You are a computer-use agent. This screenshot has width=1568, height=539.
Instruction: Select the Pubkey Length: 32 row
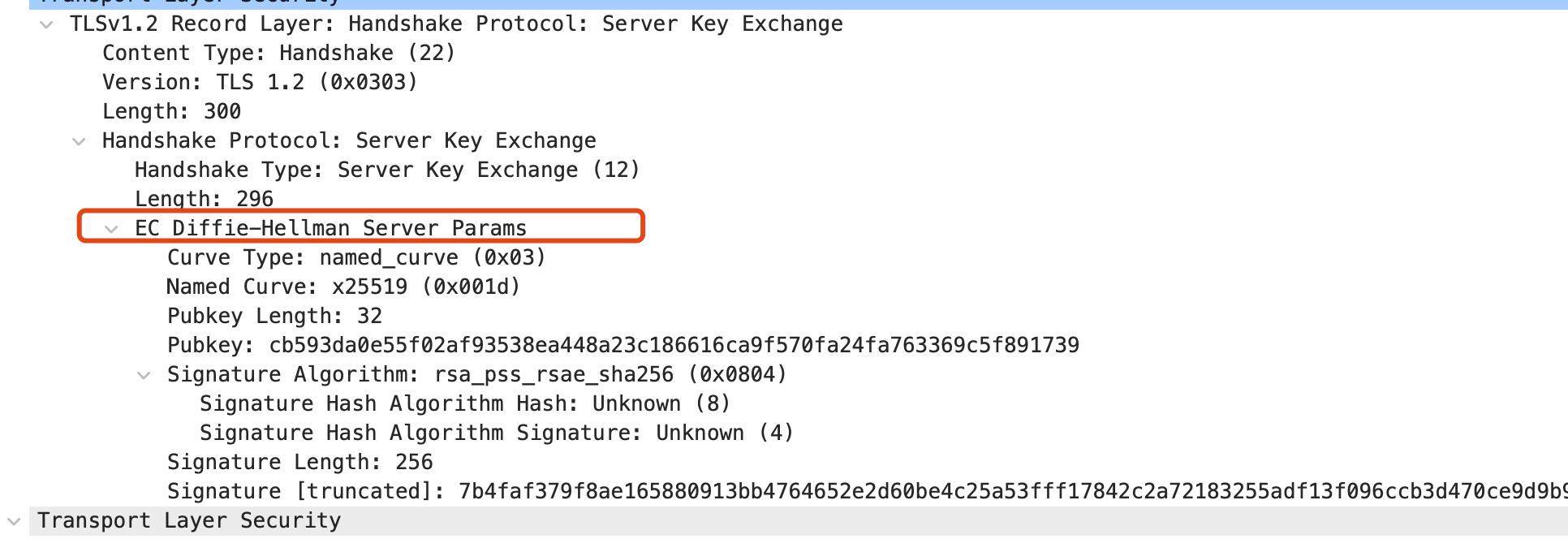coord(274,317)
